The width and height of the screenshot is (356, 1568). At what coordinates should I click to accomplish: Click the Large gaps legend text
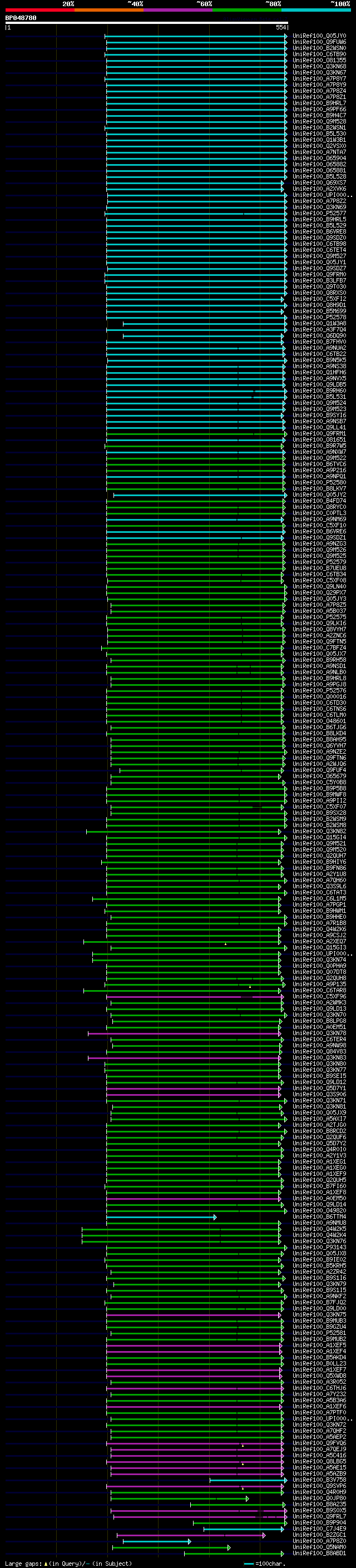[68, 1564]
